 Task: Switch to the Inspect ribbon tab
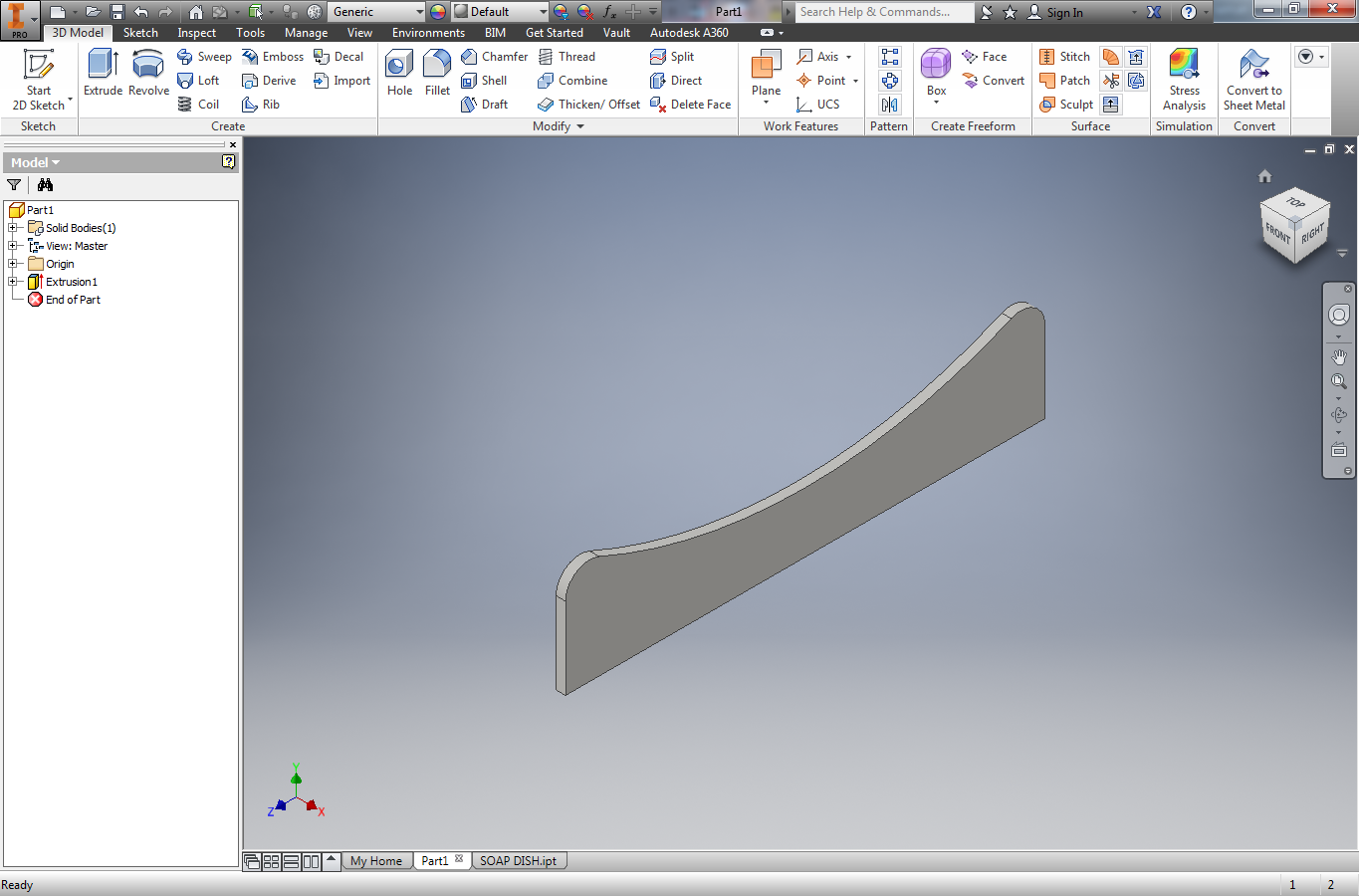(x=197, y=33)
